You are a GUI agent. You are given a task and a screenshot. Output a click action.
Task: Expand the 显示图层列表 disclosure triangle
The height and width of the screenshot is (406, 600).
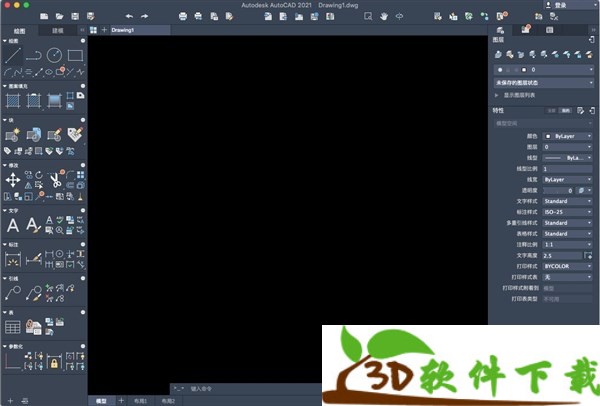coord(497,95)
